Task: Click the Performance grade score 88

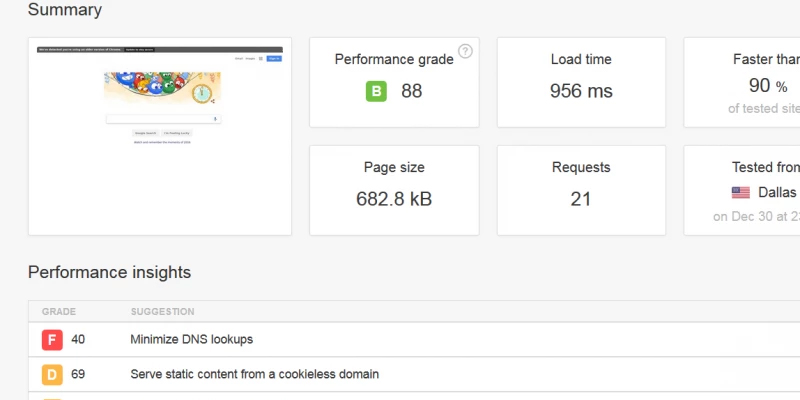Action: [x=411, y=92]
